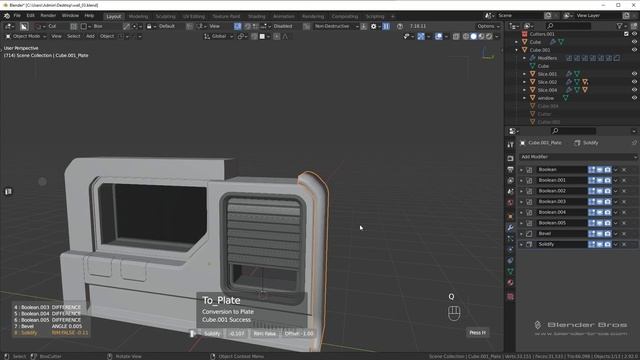Open the Add Modifier dropdown
The image size is (640, 360).
tap(578, 157)
